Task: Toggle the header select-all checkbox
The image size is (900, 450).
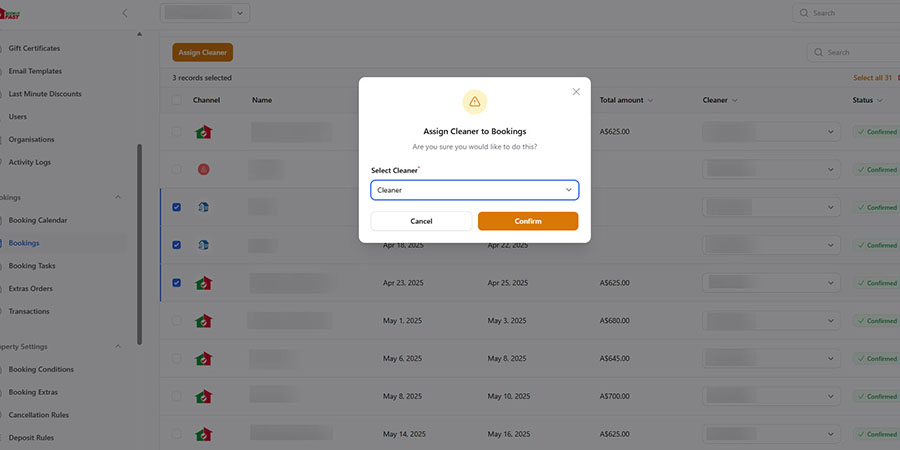Action: pyautogui.click(x=177, y=100)
